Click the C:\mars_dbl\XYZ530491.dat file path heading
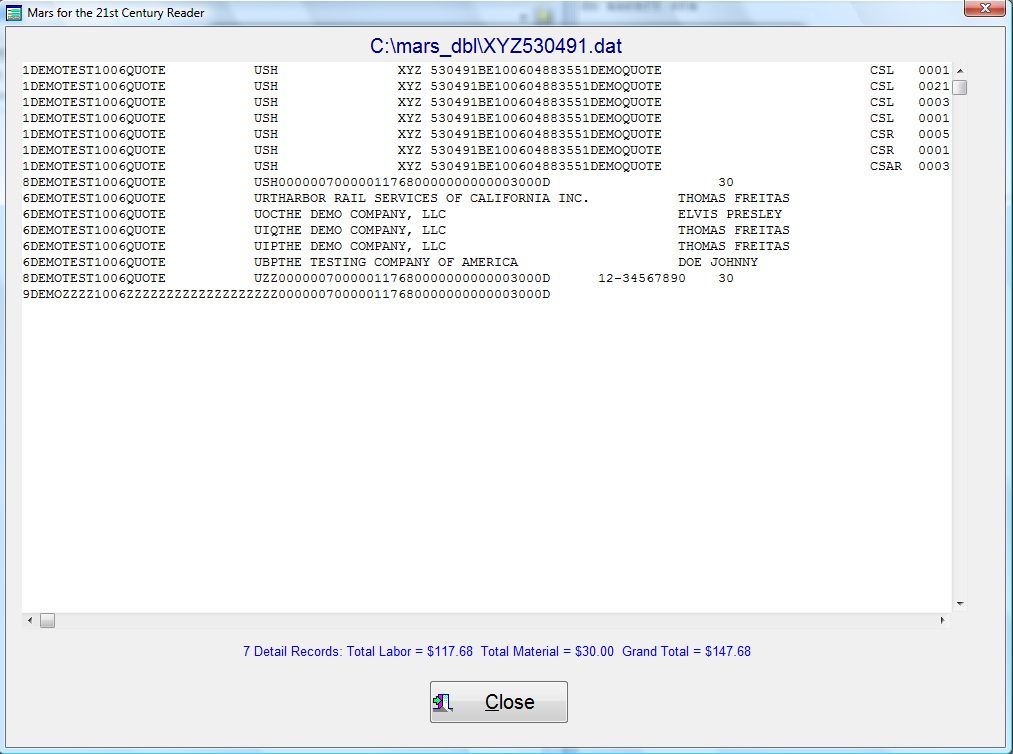This screenshot has width=1013, height=754. pos(497,46)
